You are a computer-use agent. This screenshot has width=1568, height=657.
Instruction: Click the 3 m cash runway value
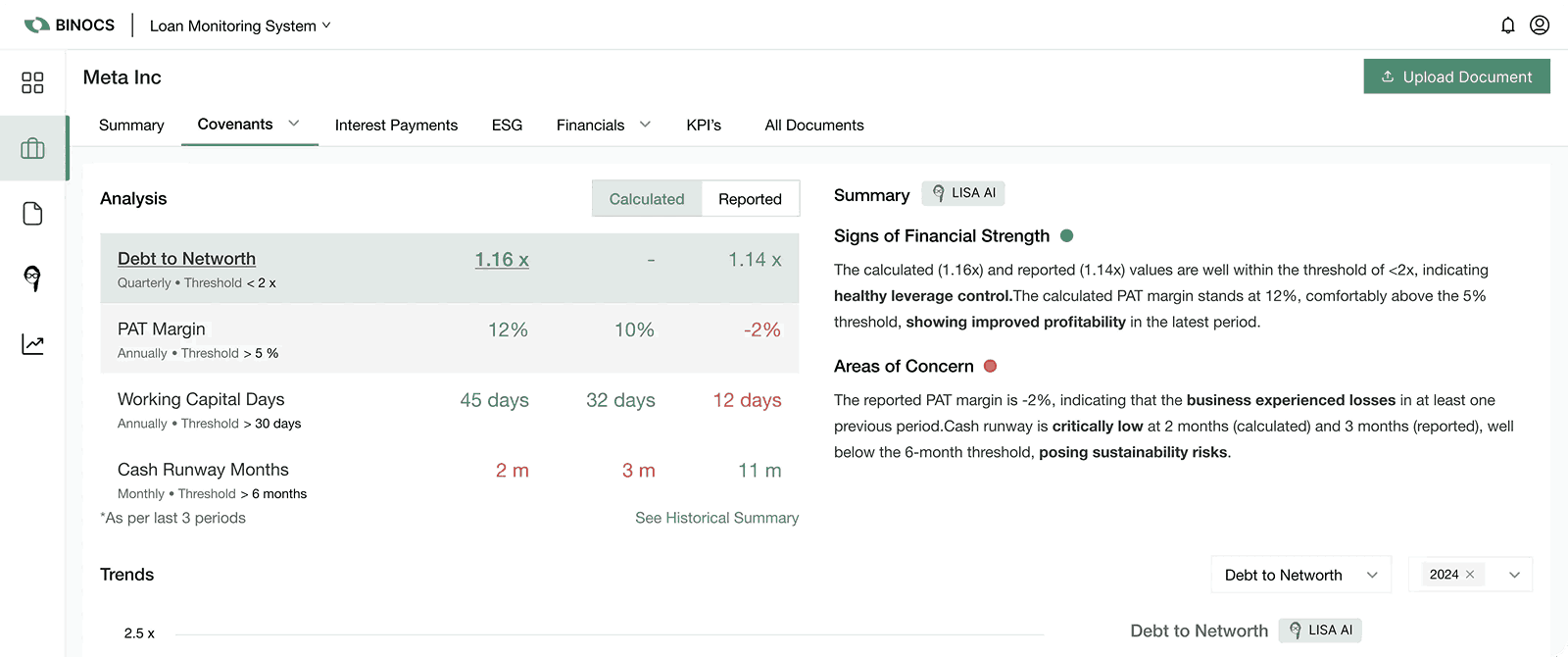pos(638,471)
